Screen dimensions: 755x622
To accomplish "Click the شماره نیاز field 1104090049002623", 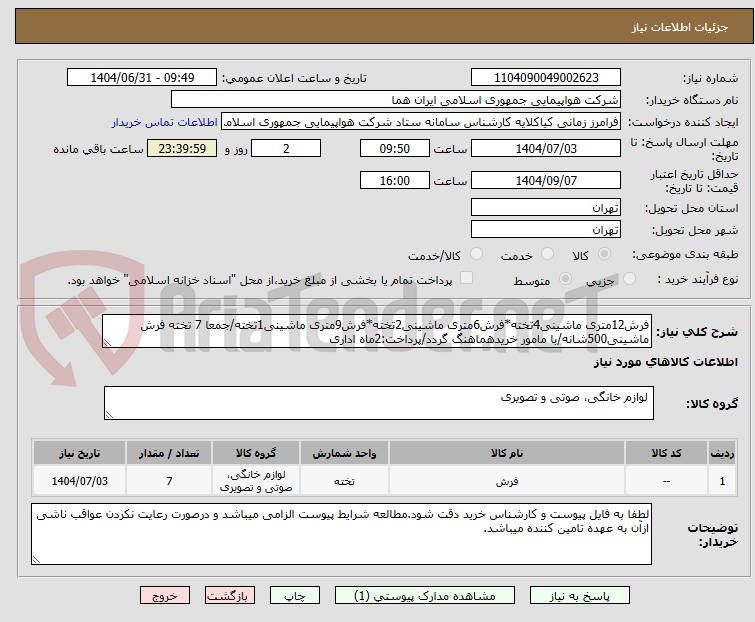I will point(546,78).
